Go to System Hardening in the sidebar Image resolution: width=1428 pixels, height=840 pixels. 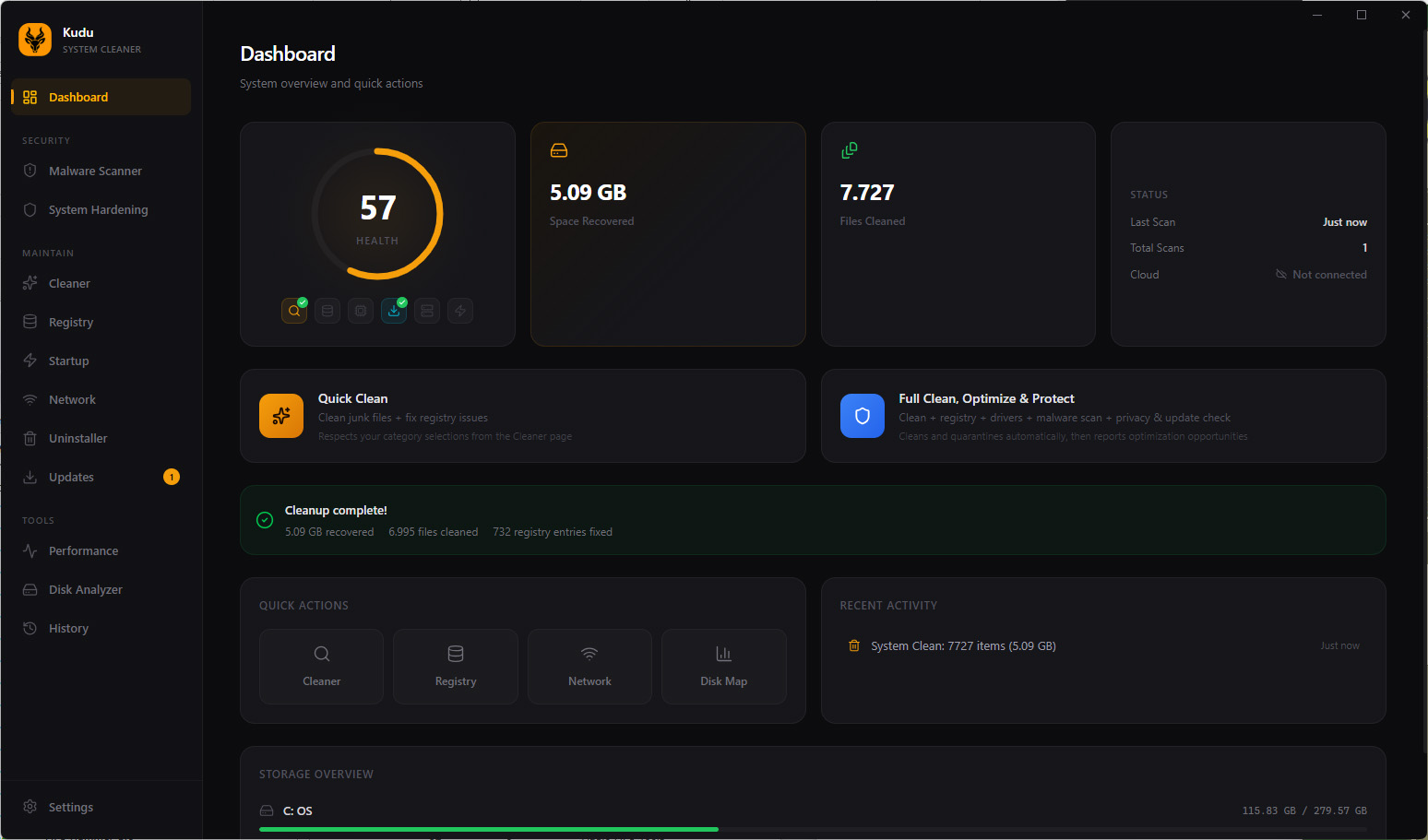[98, 210]
